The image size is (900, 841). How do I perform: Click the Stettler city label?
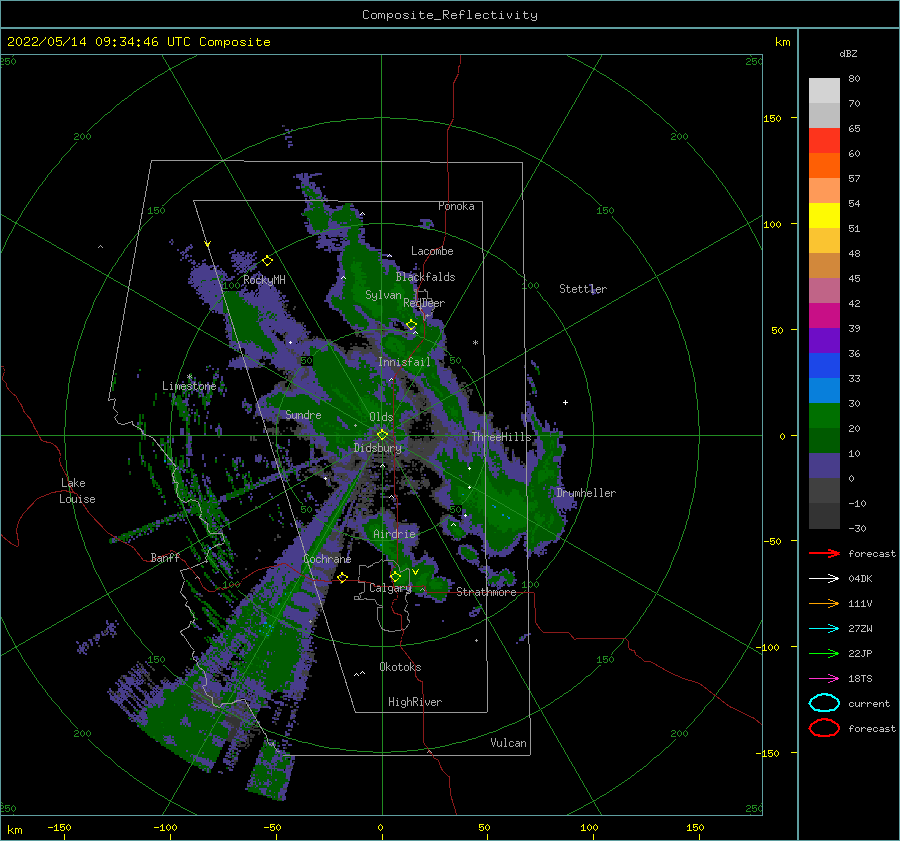[583, 289]
